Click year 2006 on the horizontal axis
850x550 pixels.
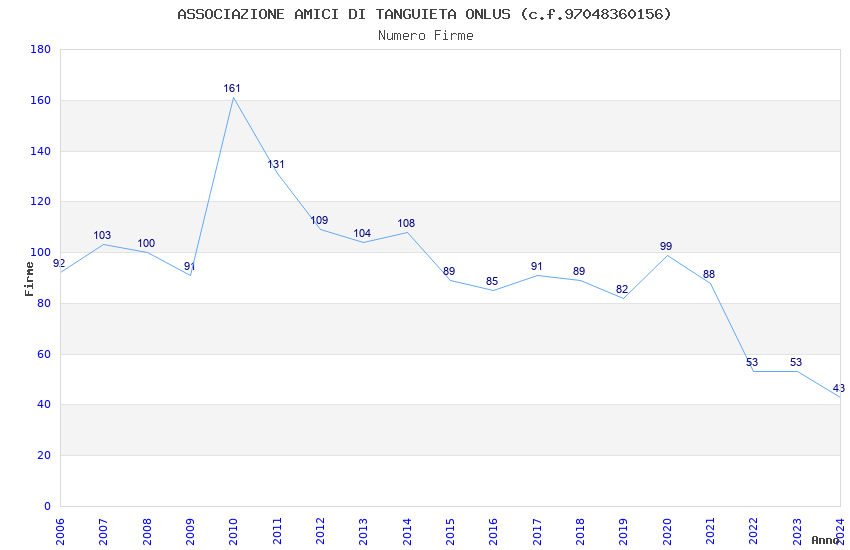pos(60,532)
